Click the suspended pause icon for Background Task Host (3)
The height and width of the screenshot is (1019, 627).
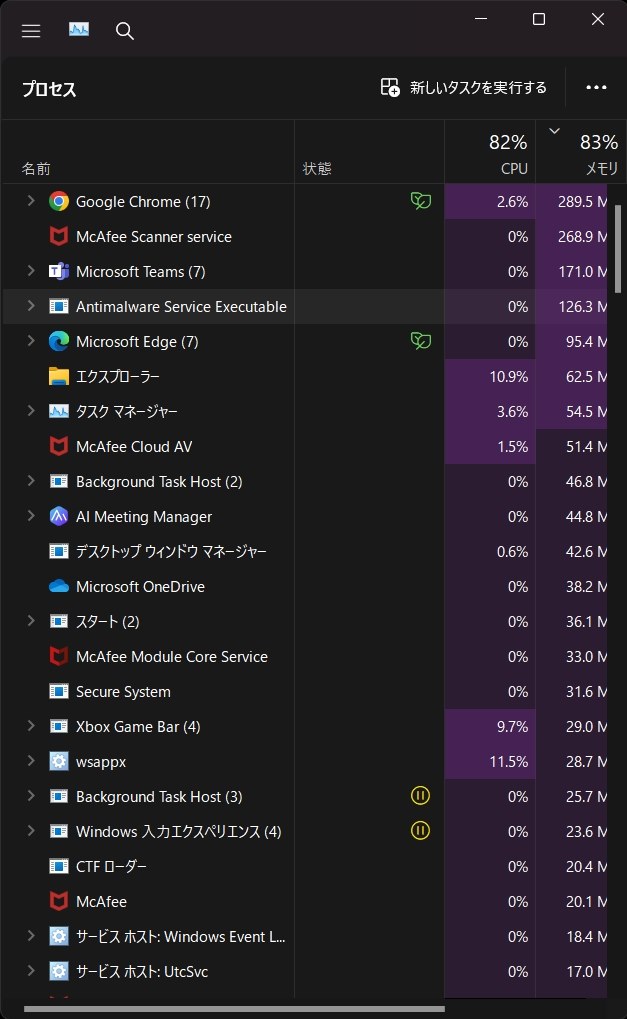(x=421, y=797)
